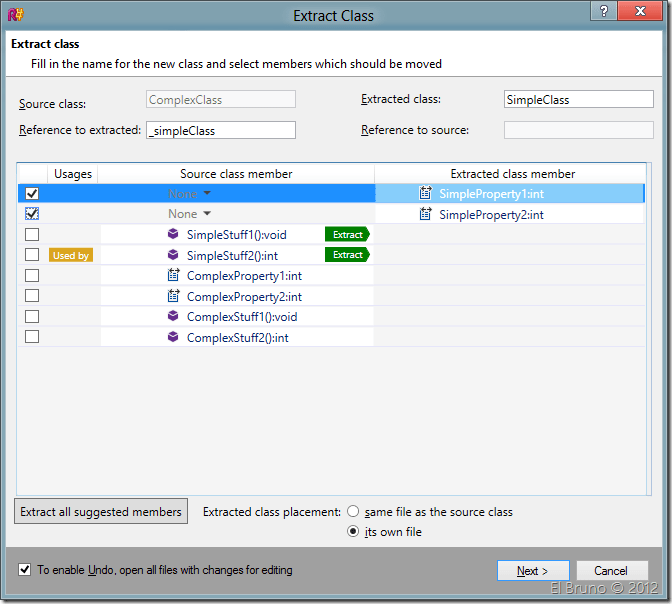Click the Source class member column header
672x604 pixels.
point(236,174)
